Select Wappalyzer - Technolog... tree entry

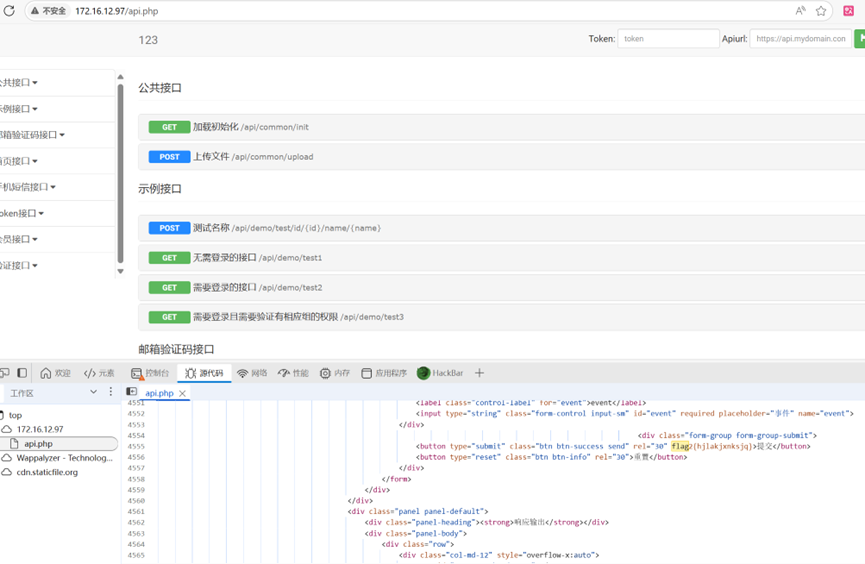64,458
